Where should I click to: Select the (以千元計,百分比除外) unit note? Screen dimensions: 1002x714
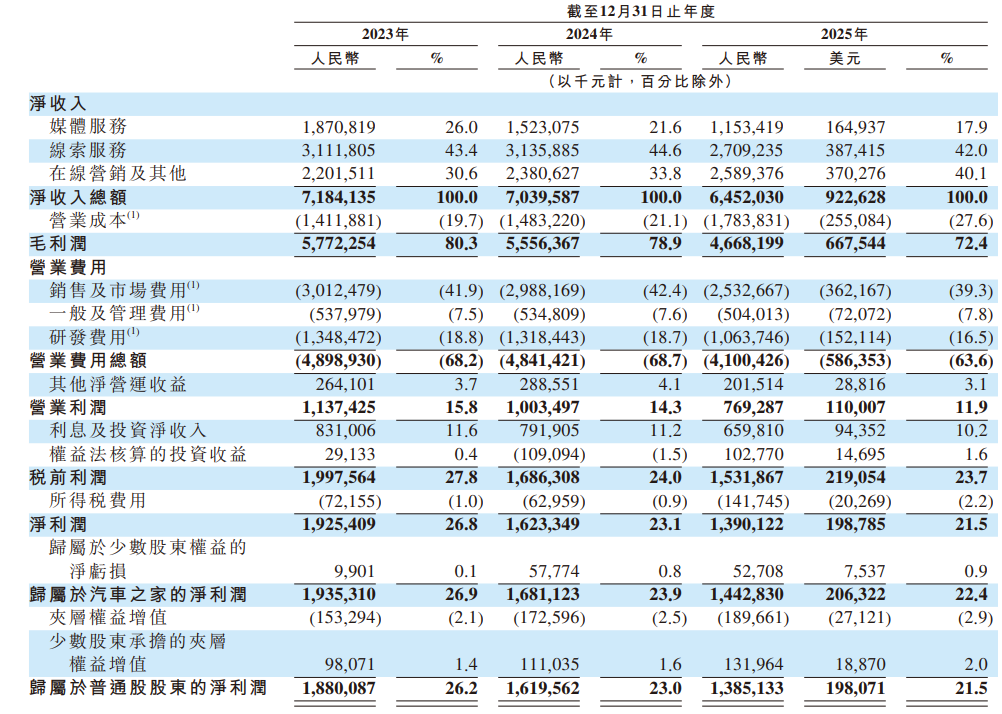(x=640, y=81)
